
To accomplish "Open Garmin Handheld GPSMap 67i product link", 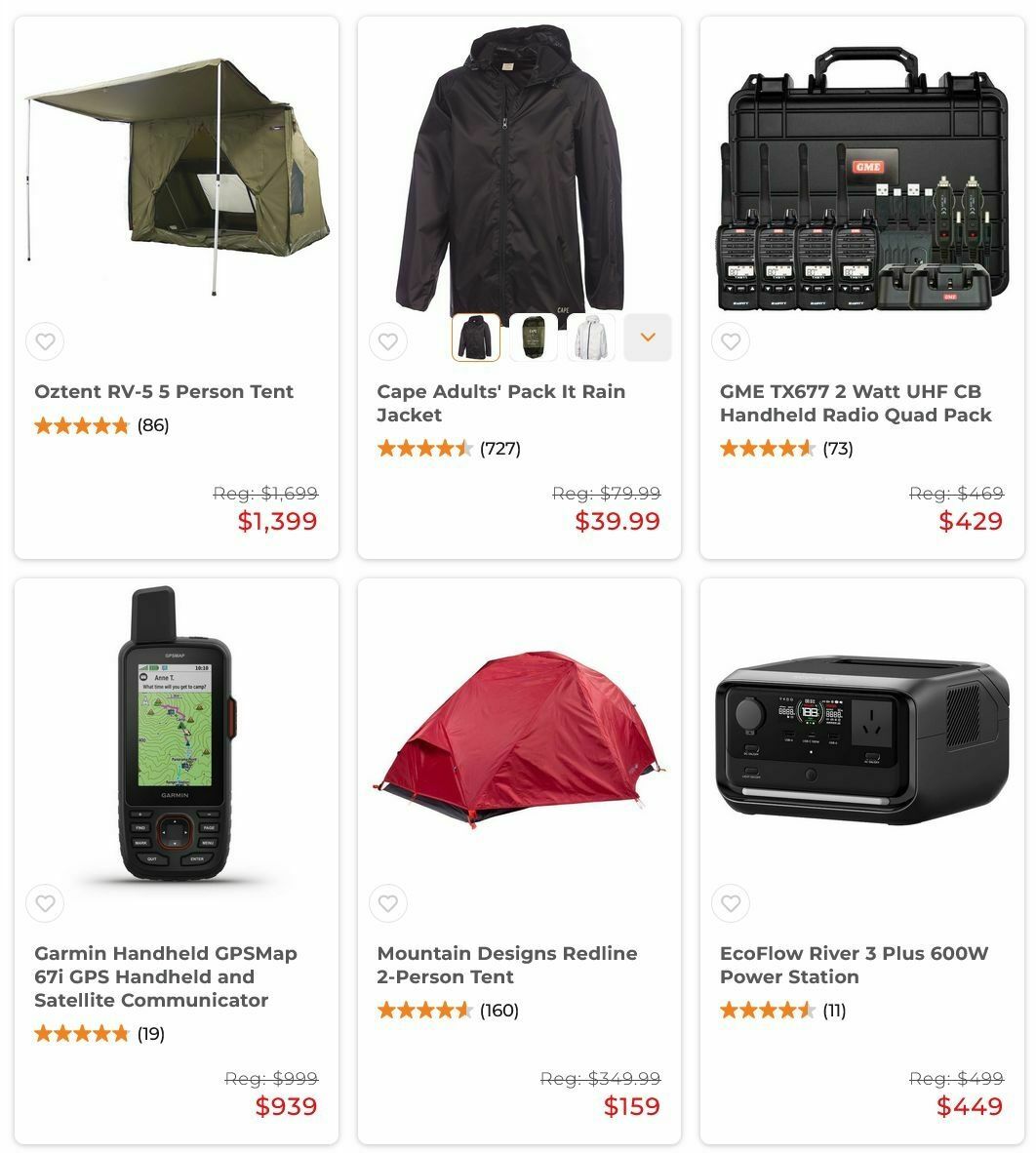I will [166, 976].
